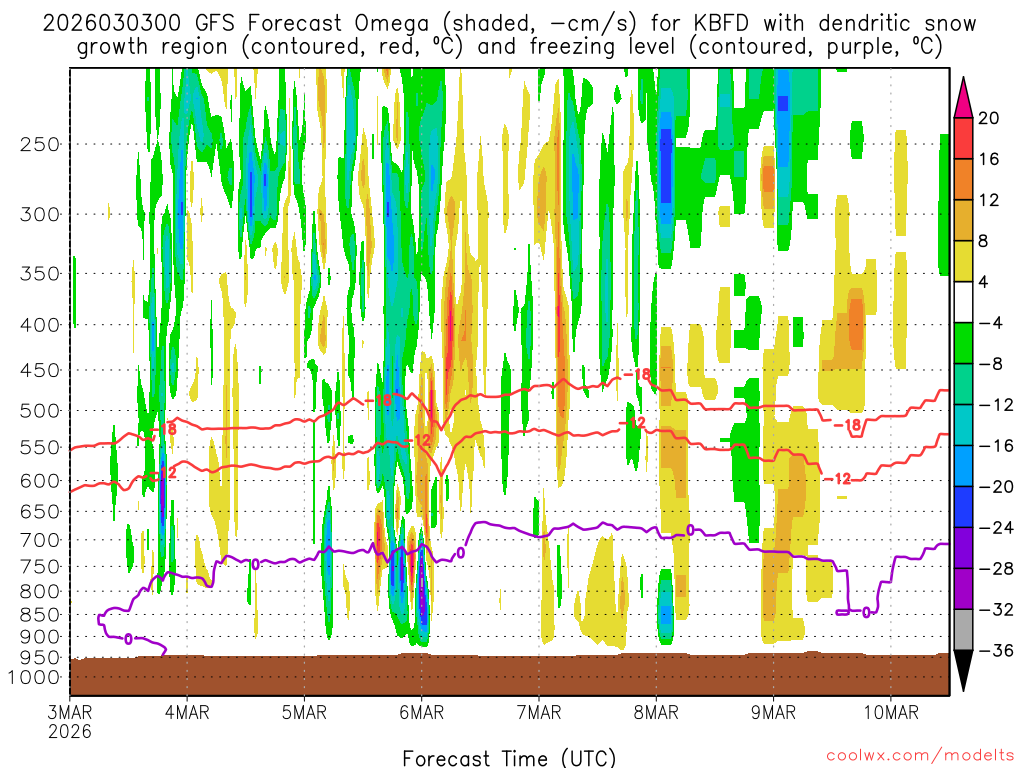Image resolution: width=1024 pixels, height=768 pixels.
Task: Click the Forecast Time (UTC) axis title
Action: [x=509, y=756]
